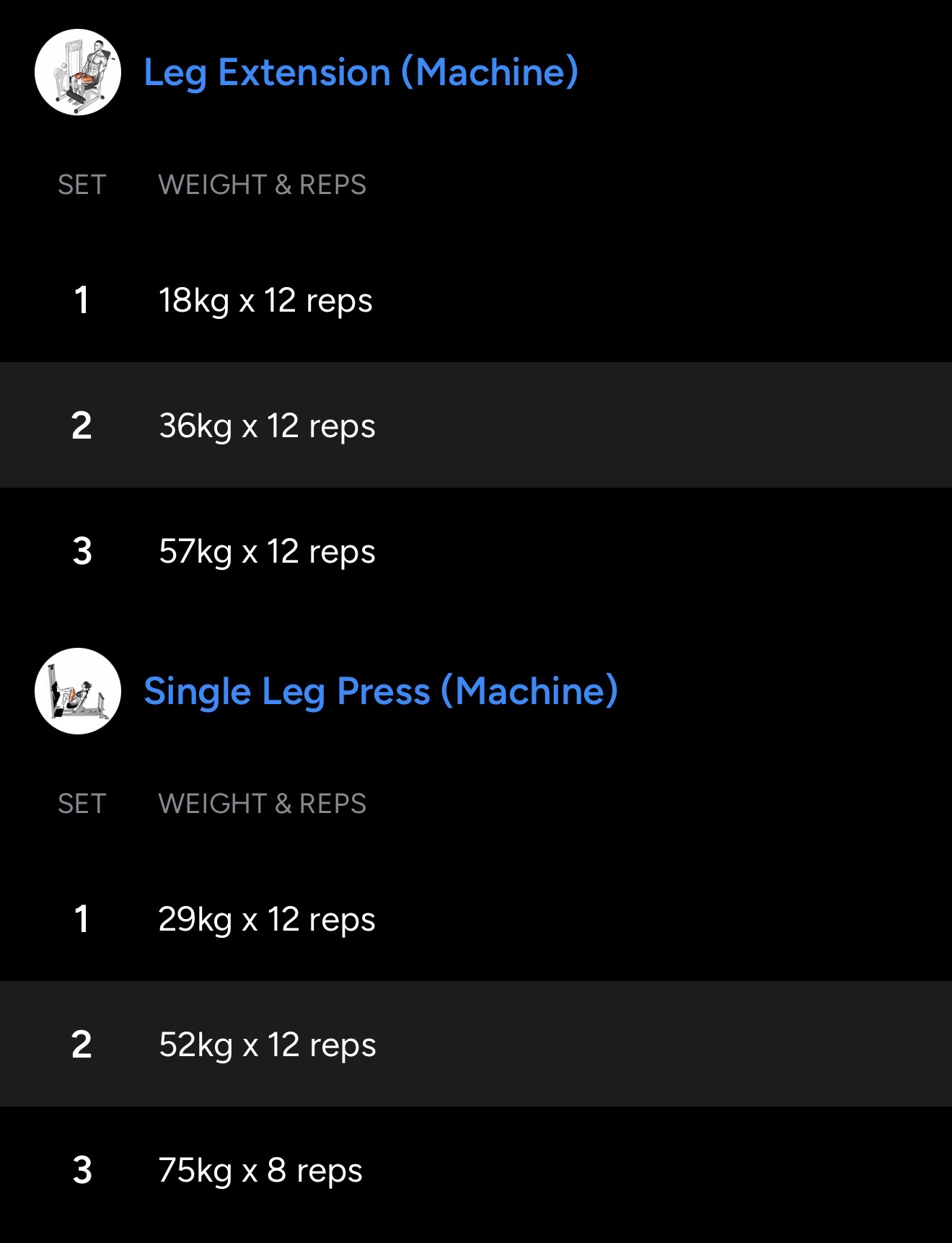Click WEIGHT & REPS header under Leg Extension
Viewport: 952px width, 1243px height.
[262, 185]
